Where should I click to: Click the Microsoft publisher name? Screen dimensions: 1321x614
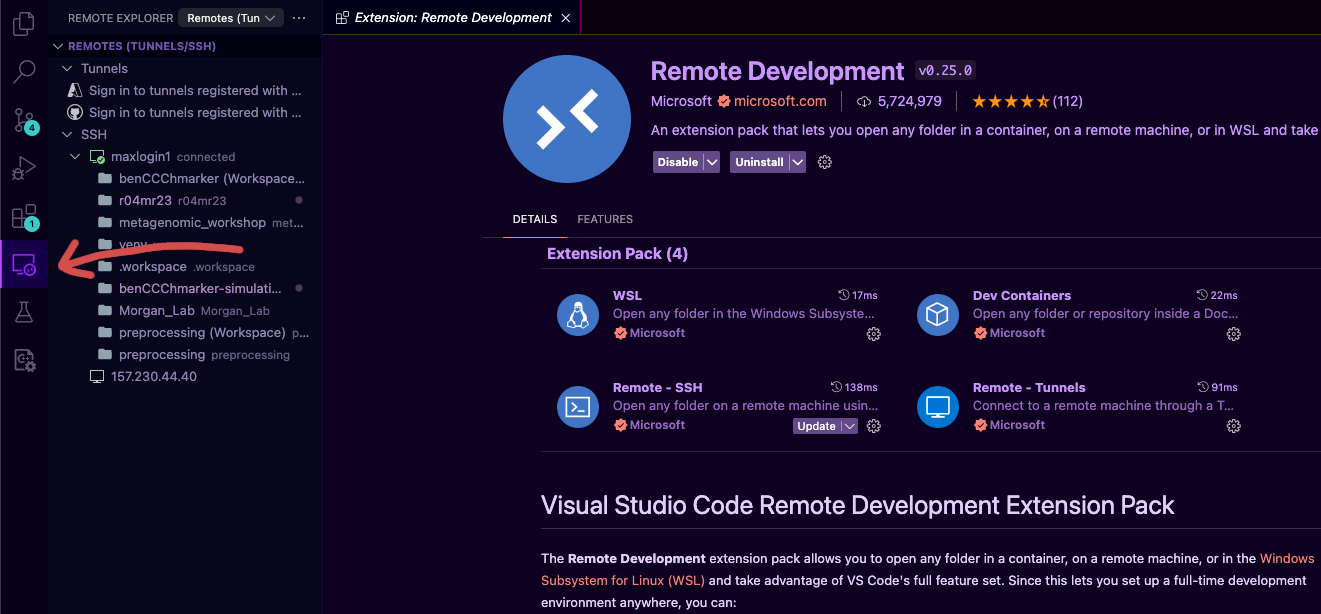coord(681,101)
